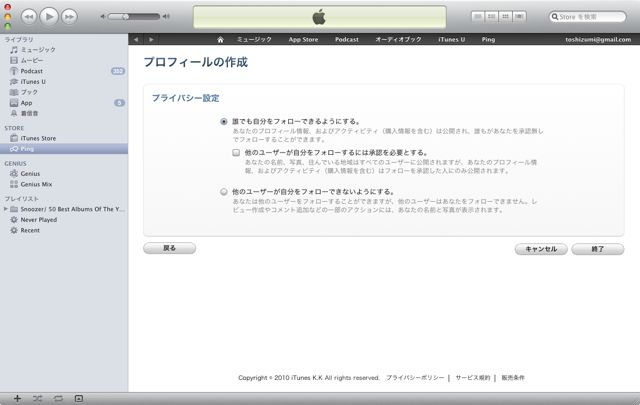The width and height of the screenshot is (640, 405).
Task: Select ムービー in the library sidebar
Action: pyautogui.click(x=64, y=60)
